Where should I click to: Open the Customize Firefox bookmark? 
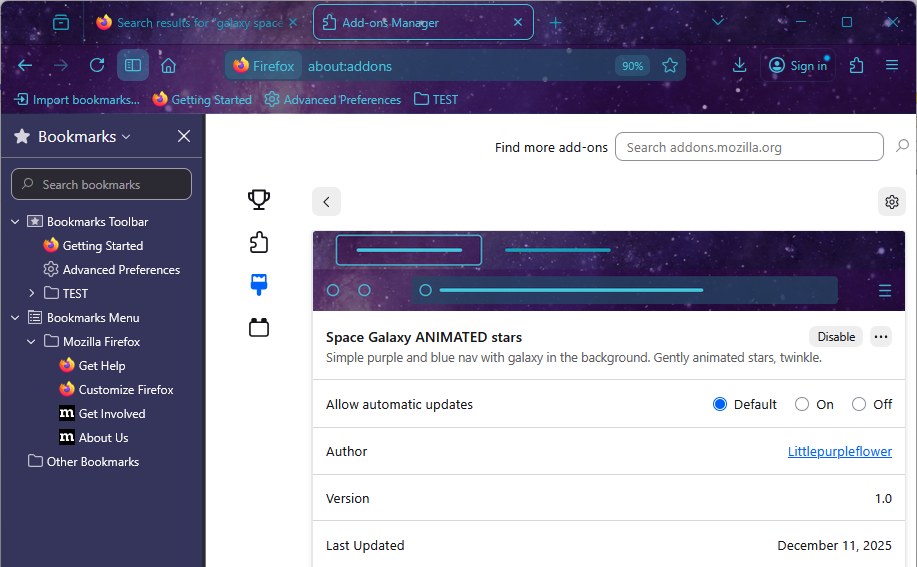tap(116, 389)
